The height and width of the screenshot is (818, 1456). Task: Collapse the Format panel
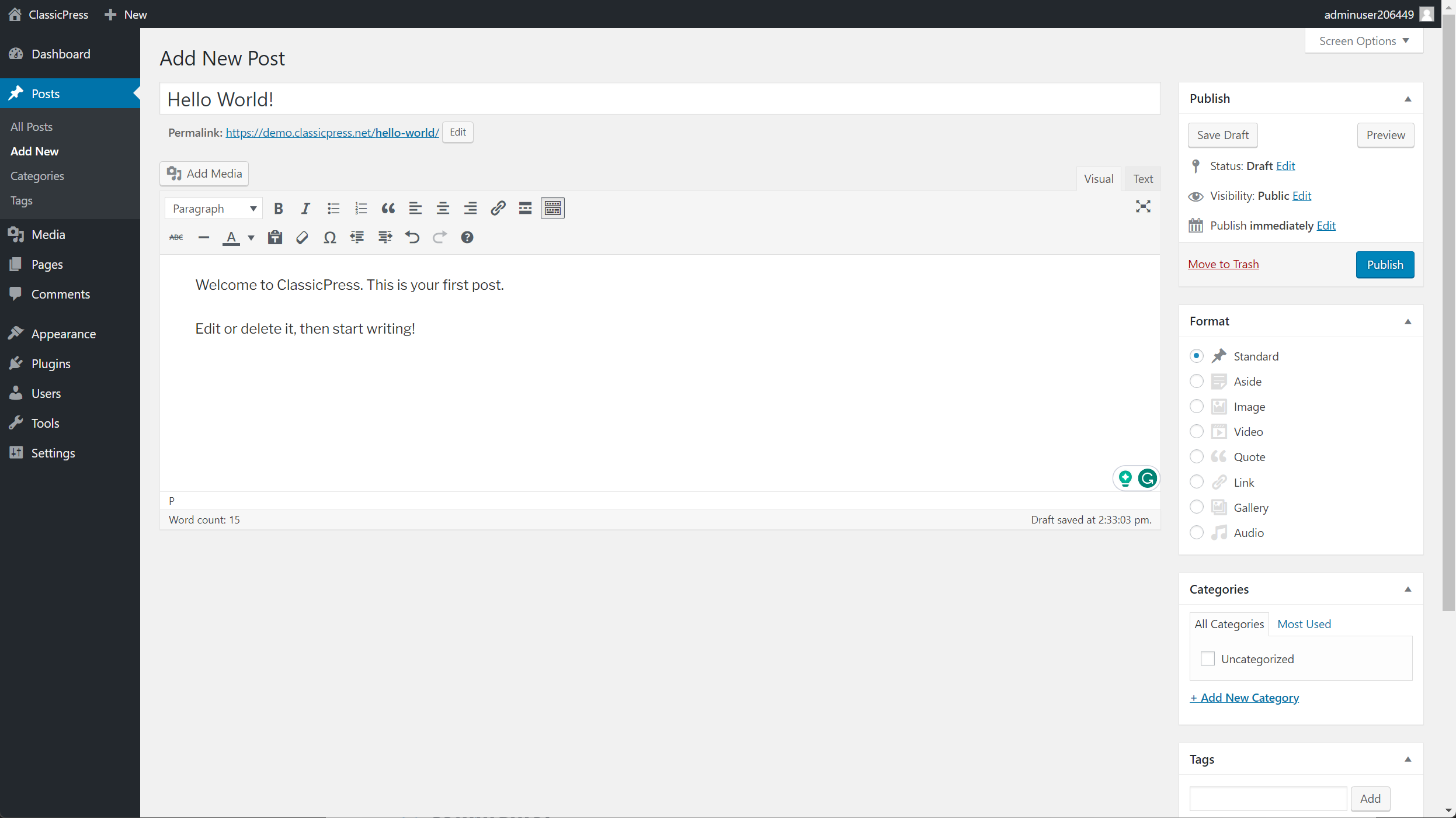pos(1408,322)
